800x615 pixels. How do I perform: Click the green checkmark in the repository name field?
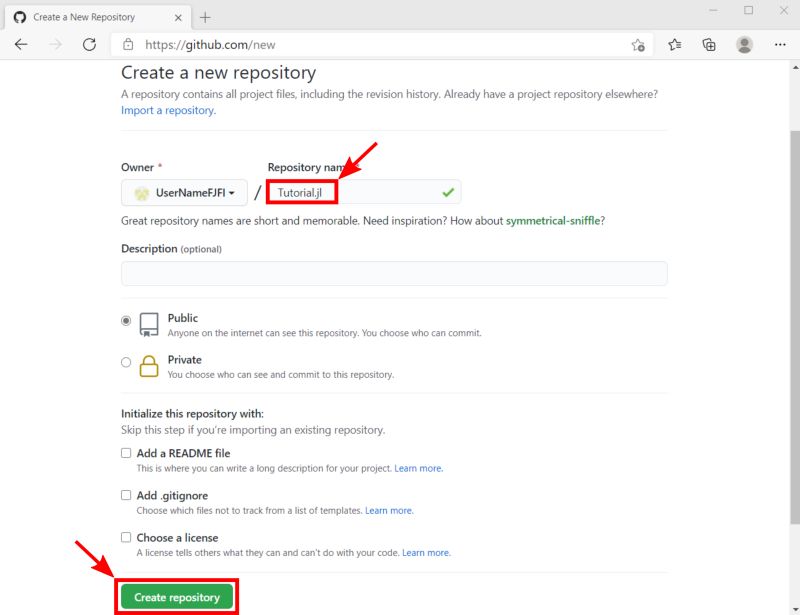pos(448,192)
